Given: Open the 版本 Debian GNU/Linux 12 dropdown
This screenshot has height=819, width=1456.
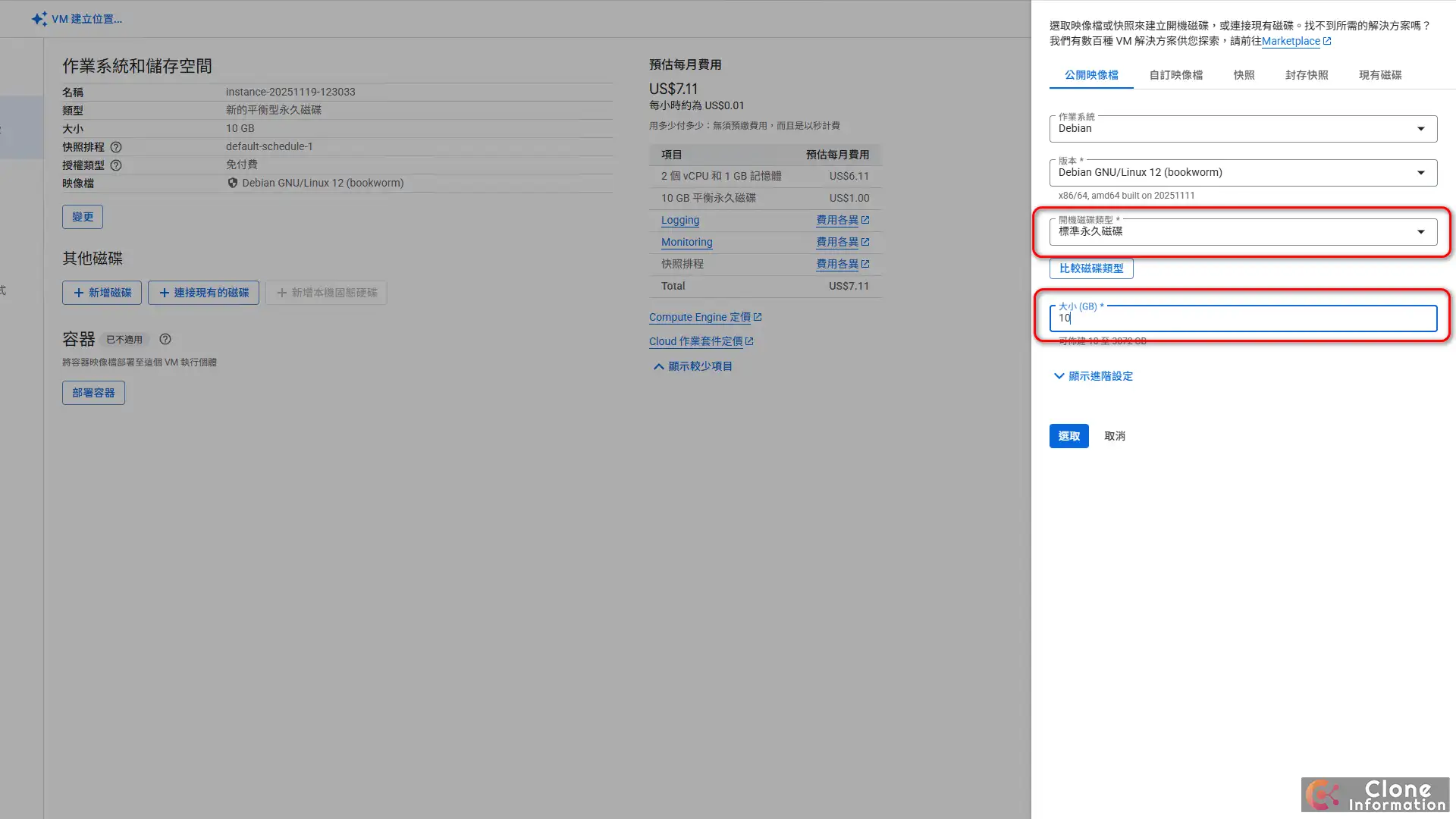Looking at the screenshot, I should point(1243,173).
